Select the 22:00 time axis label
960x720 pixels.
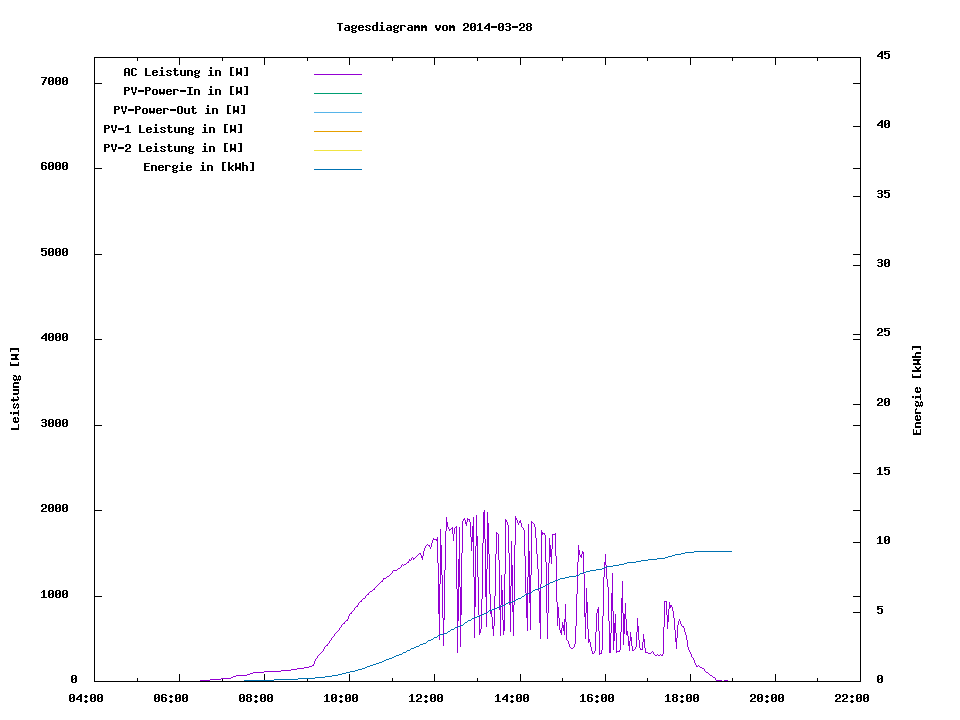pyautogui.click(x=852, y=698)
